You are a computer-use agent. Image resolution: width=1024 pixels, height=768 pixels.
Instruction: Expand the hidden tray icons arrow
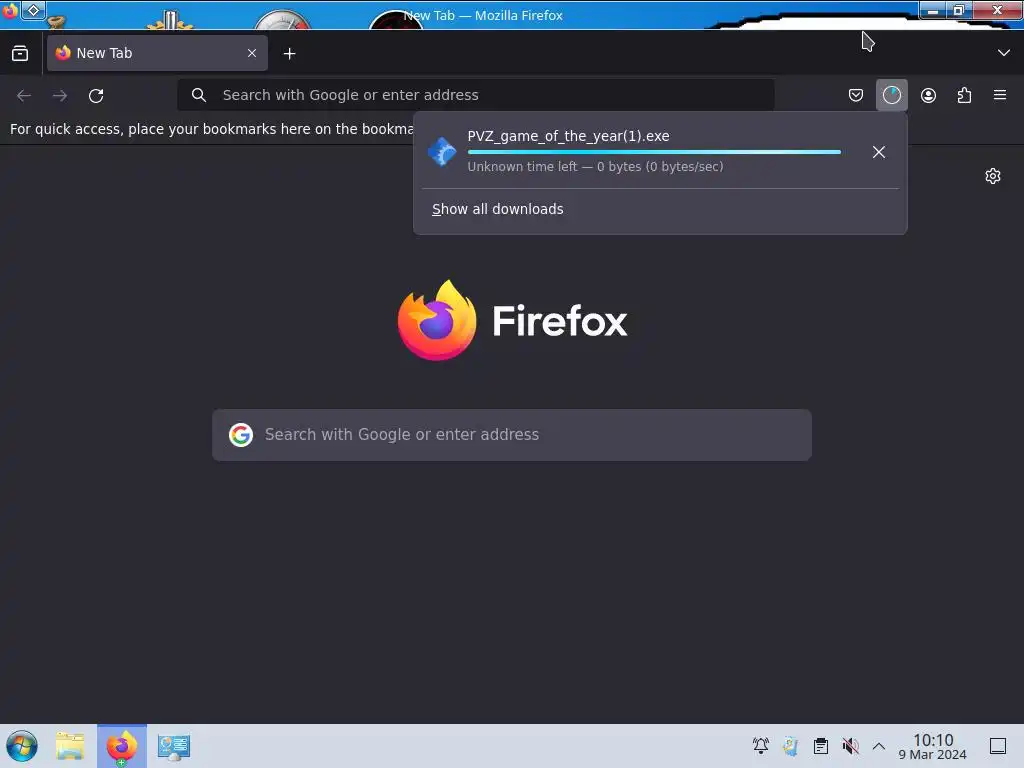point(879,746)
